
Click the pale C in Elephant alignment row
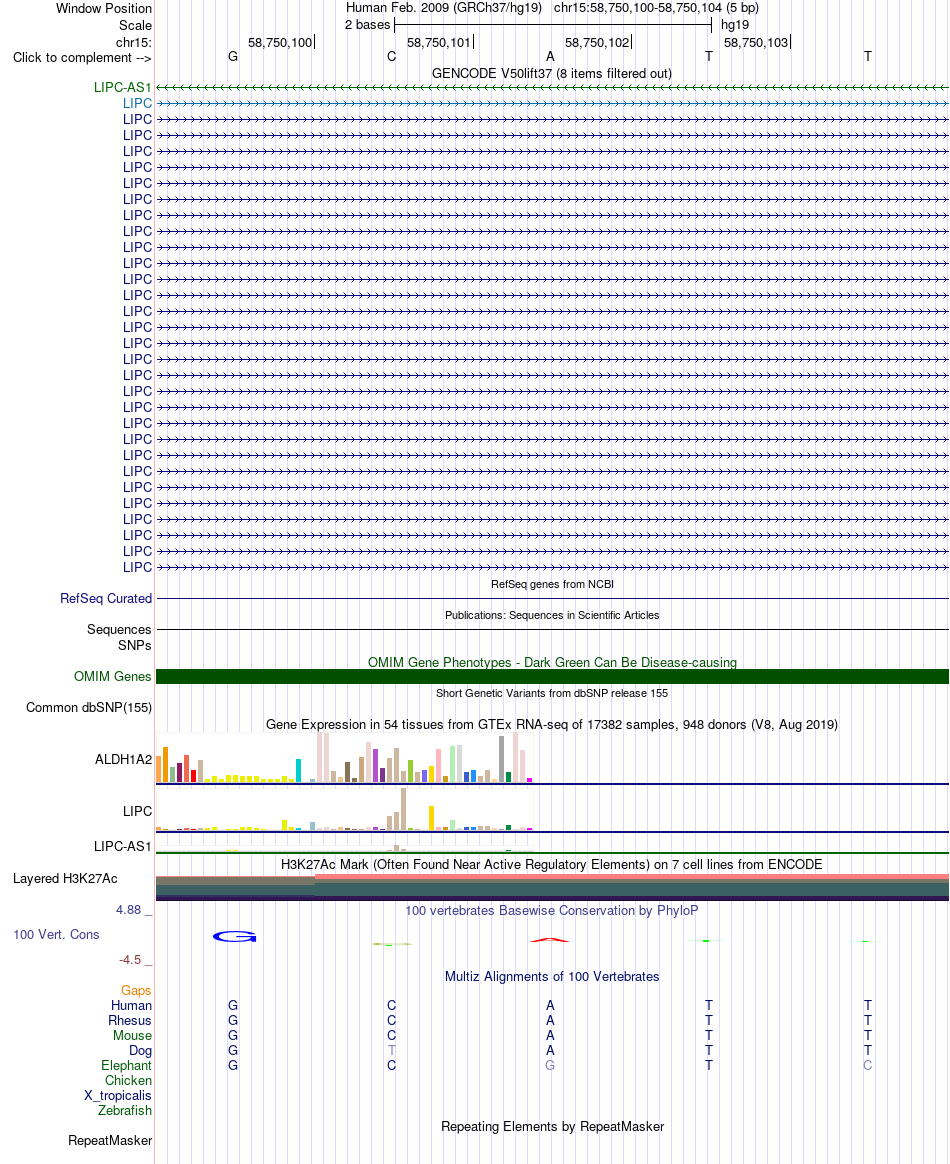click(x=868, y=1065)
